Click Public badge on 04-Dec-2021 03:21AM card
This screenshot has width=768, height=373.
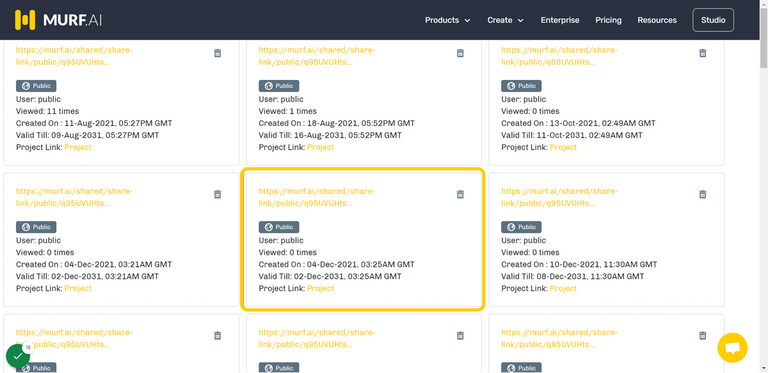point(36,227)
